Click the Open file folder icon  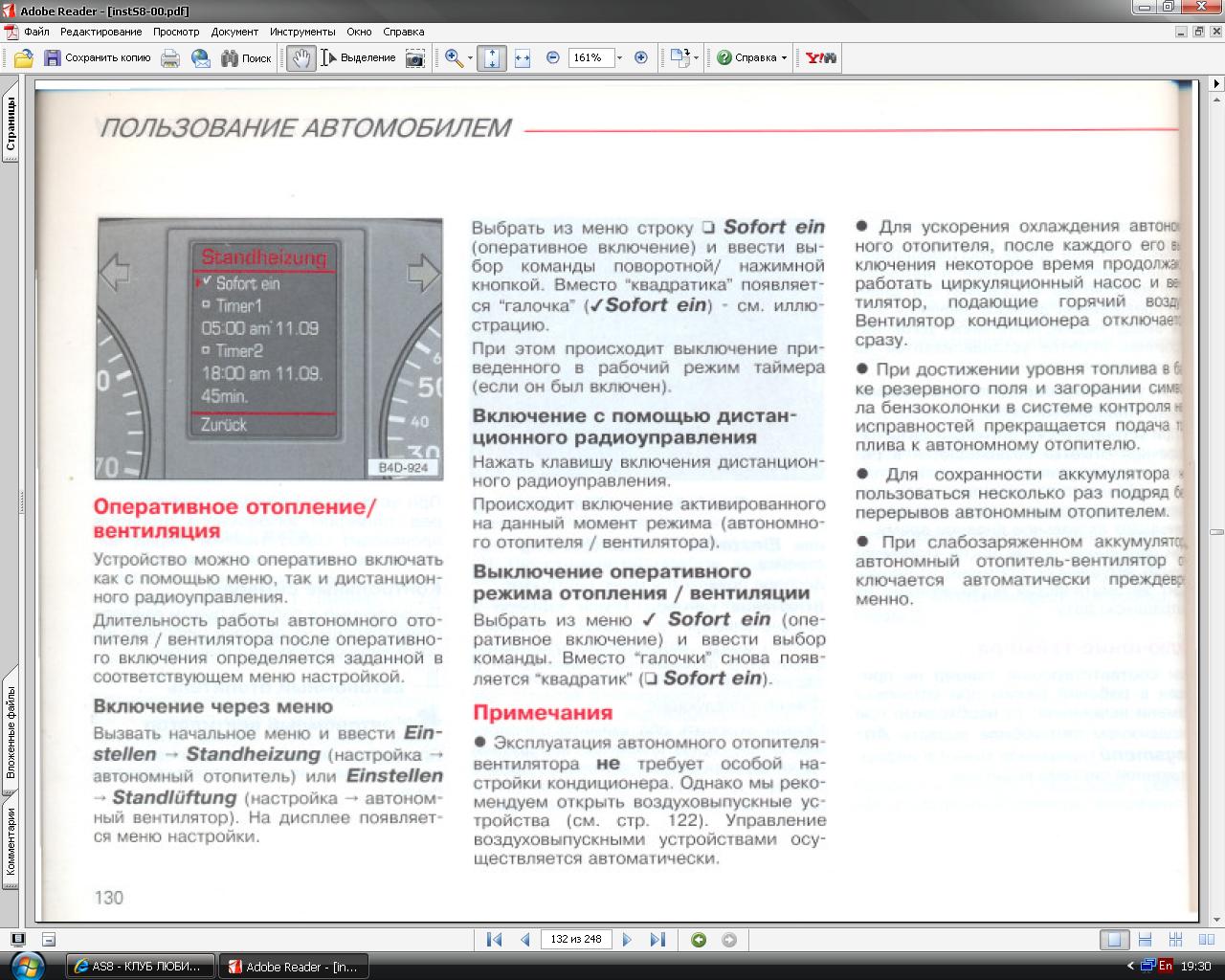click(24, 58)
